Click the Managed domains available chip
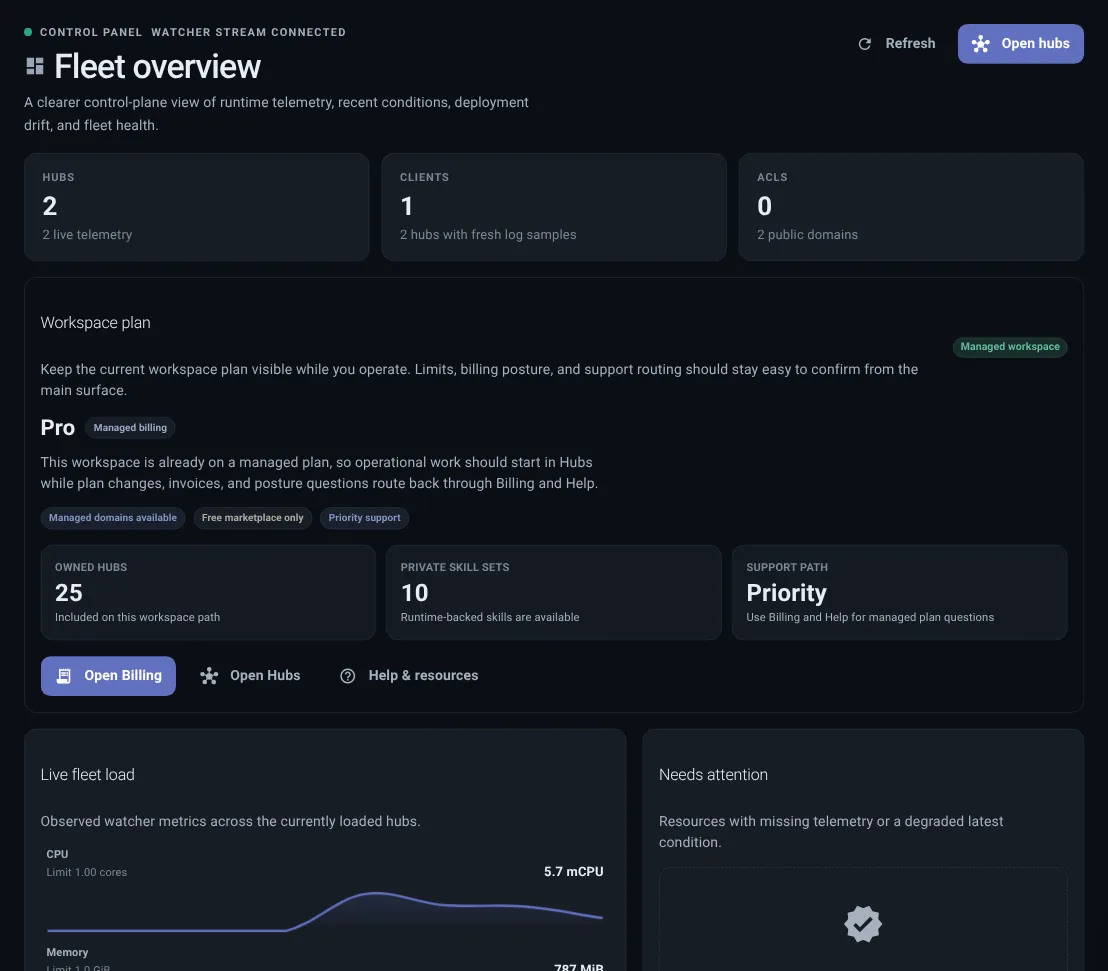The height and width of the screenshot is (971, 1108). [x=112, y=518]
